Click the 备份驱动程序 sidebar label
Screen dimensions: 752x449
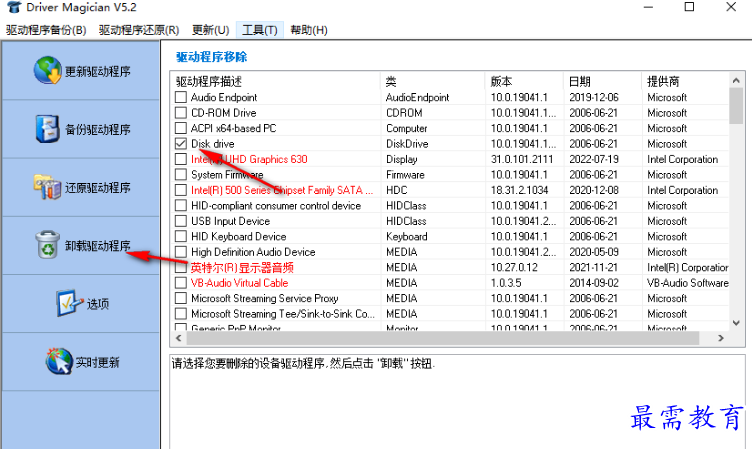coord(98,130)
